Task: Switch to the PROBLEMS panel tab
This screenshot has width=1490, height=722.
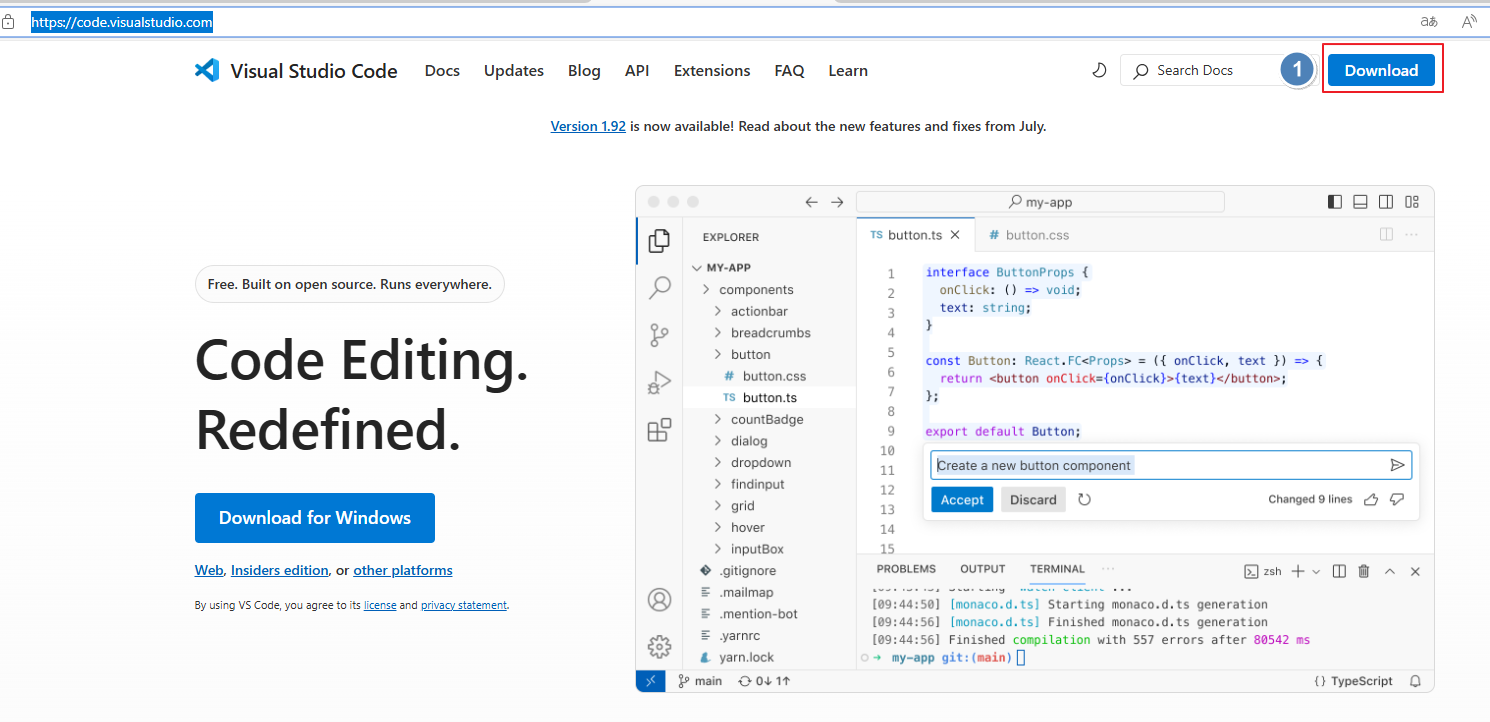Action: pos(906,569)
